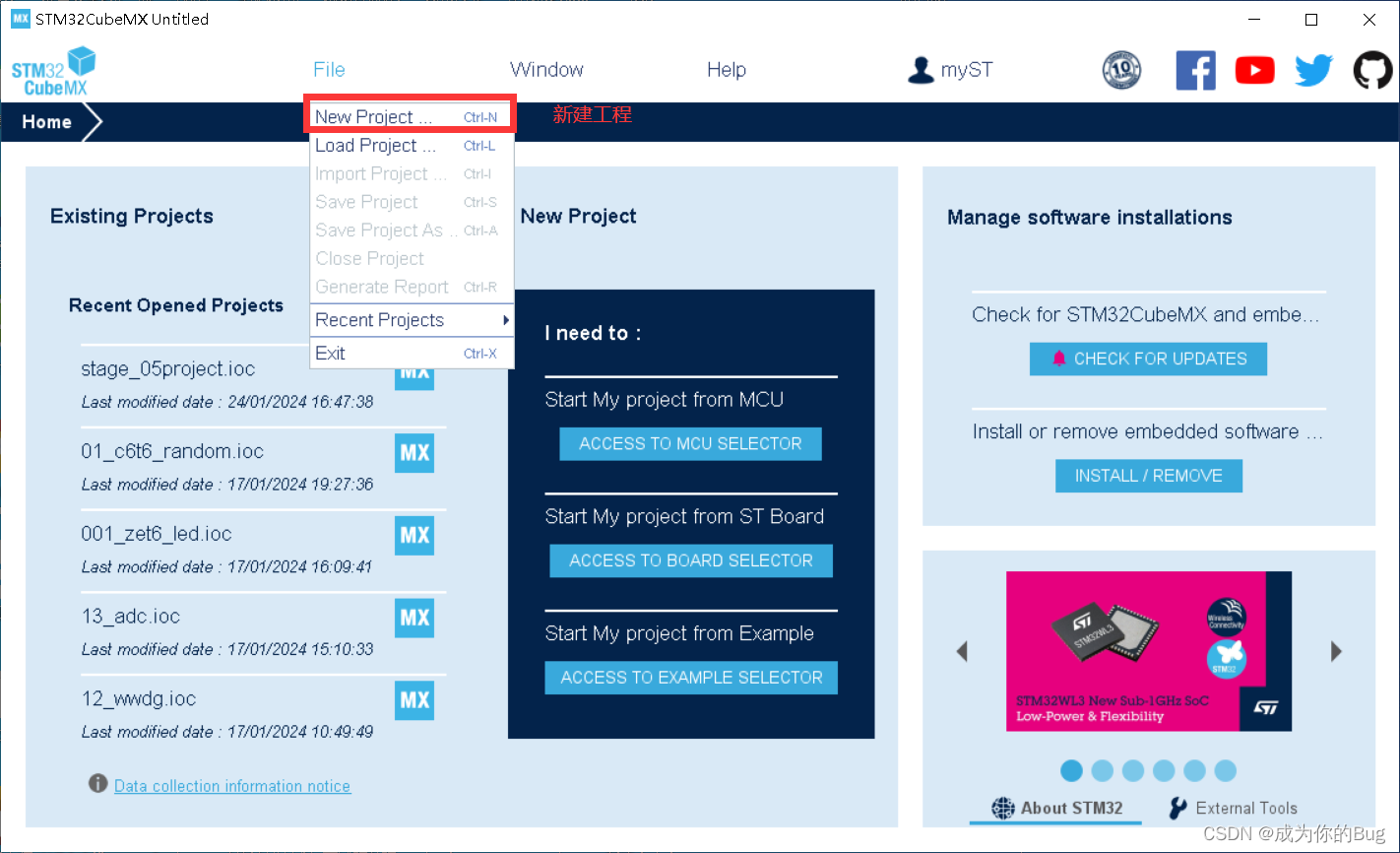The width and height of the screenshot is (1400, 853).
Task: Open the YouTube icon
Action: 1254,71
